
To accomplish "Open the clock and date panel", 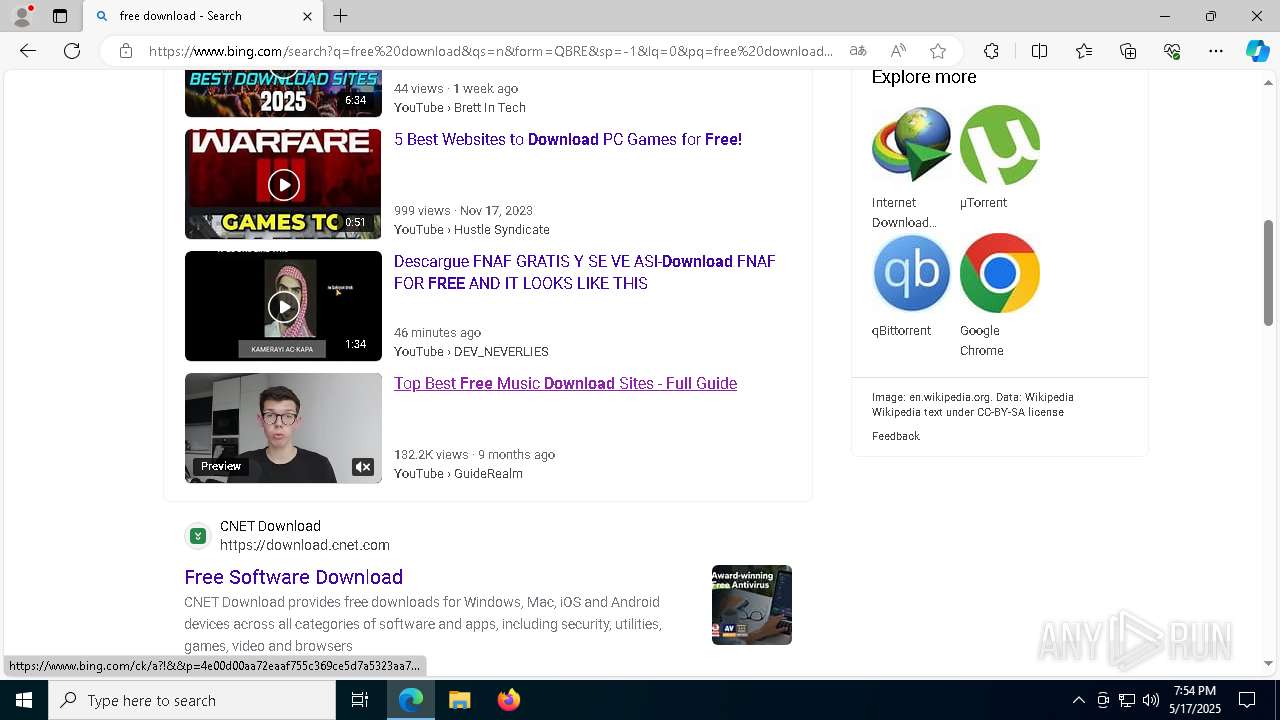I will 1196,700.
